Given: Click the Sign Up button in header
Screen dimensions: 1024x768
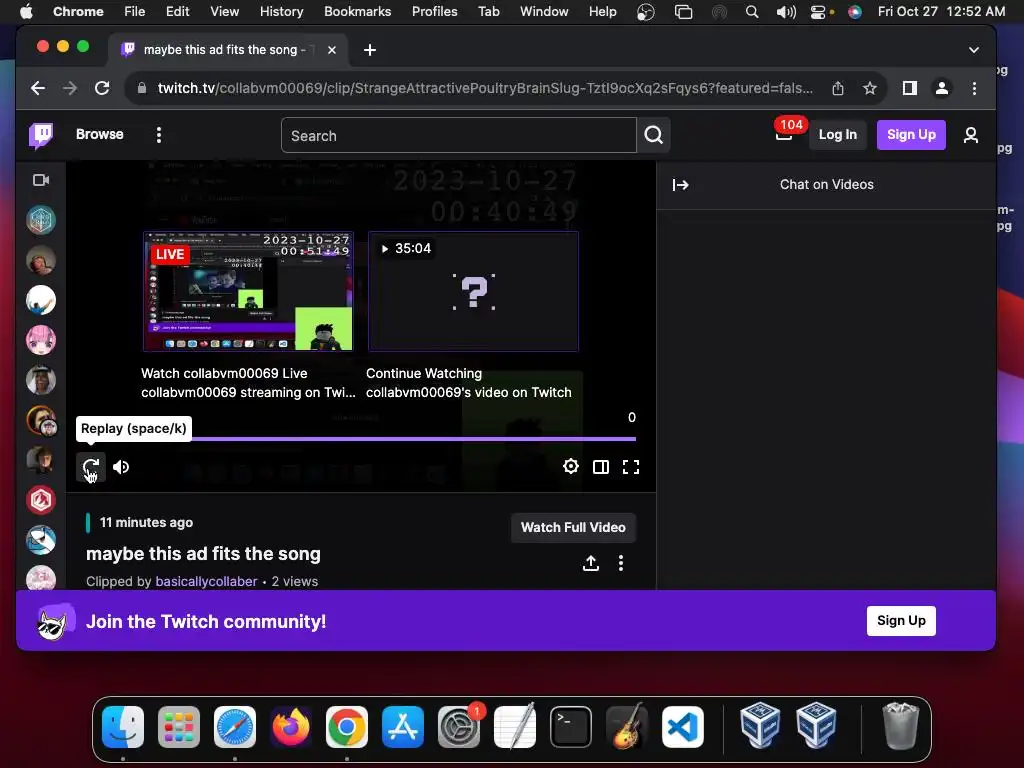Looking at the screenshot, I should click(911, 135).
